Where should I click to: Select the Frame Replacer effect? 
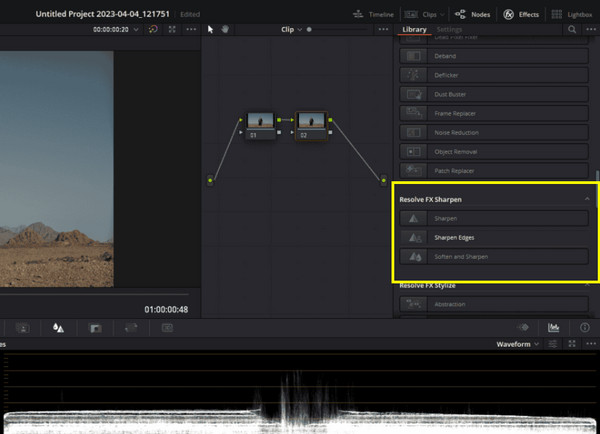(494, 113)
